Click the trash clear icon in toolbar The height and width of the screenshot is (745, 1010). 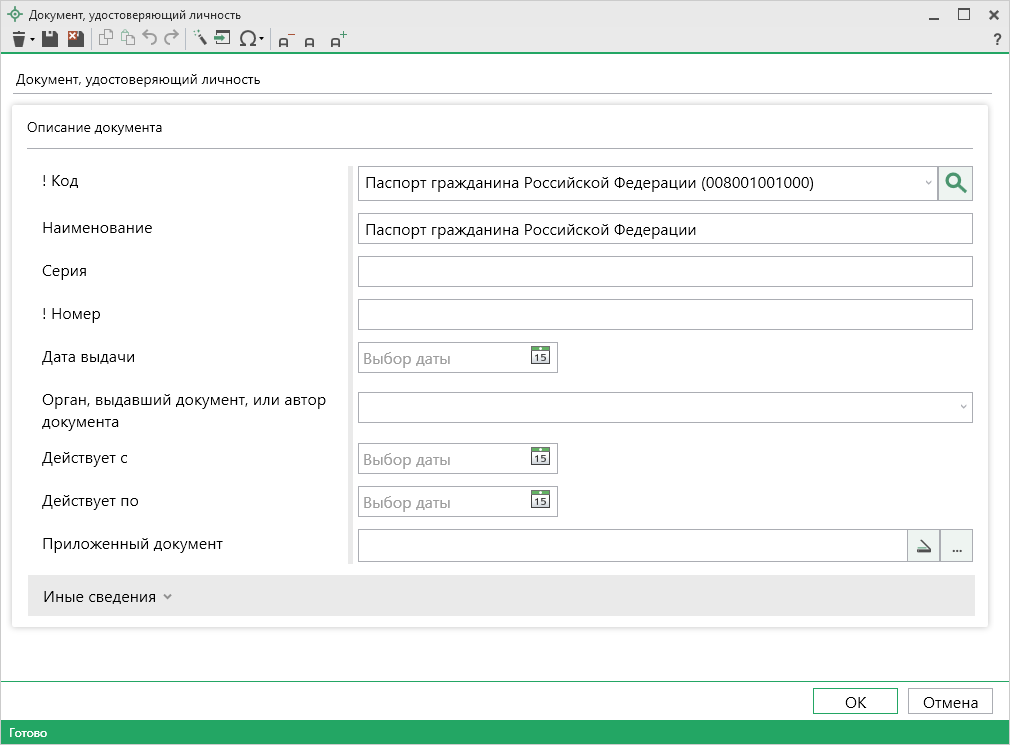point(18,39)
